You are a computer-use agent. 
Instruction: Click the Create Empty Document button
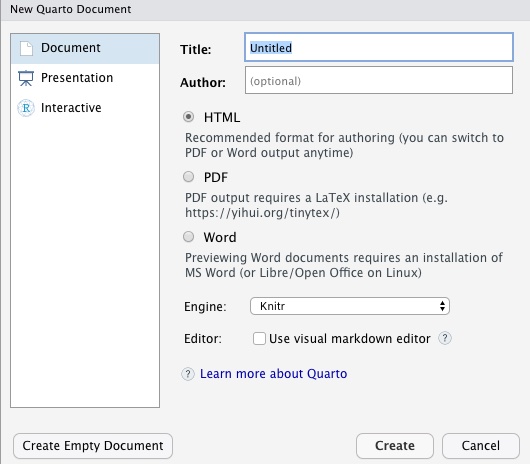pos(93,446)
